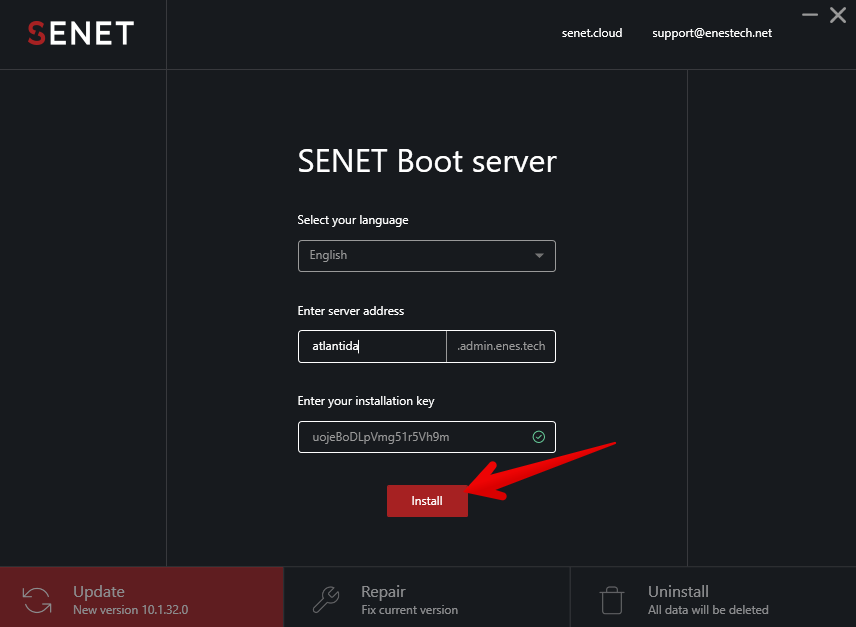Click inside the server address field

[x=372, y=346]
